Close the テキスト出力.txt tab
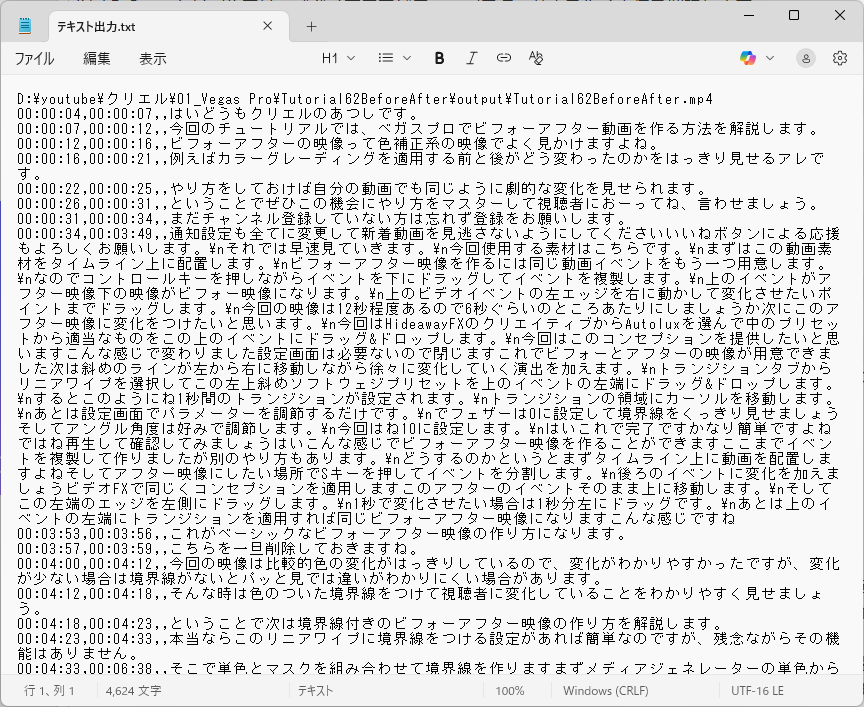Image resolution: width=864 pixels, height=707 pixels. click(x=269, y=26)
